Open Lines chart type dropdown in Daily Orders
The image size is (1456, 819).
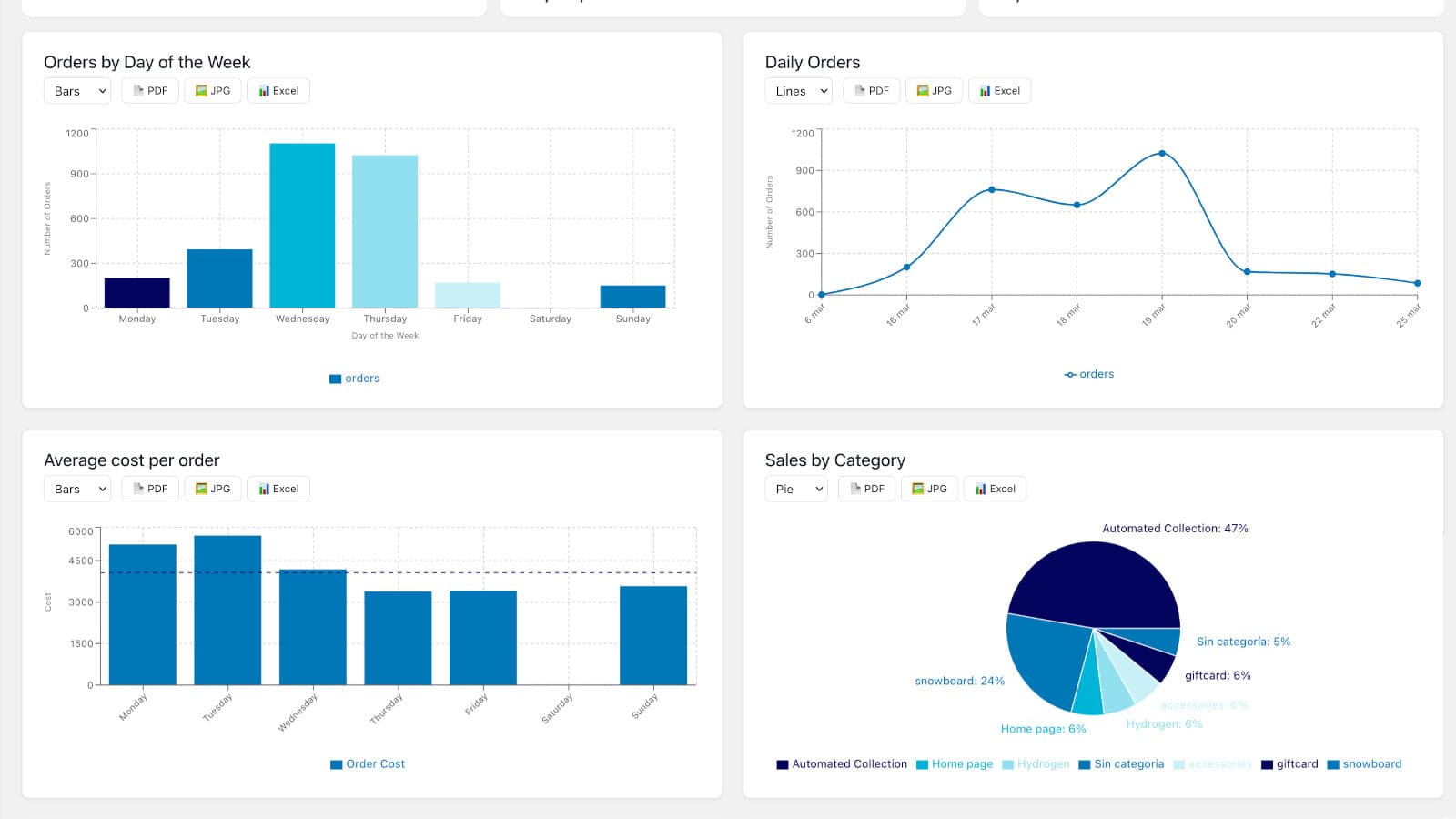(x=799, y=91)
